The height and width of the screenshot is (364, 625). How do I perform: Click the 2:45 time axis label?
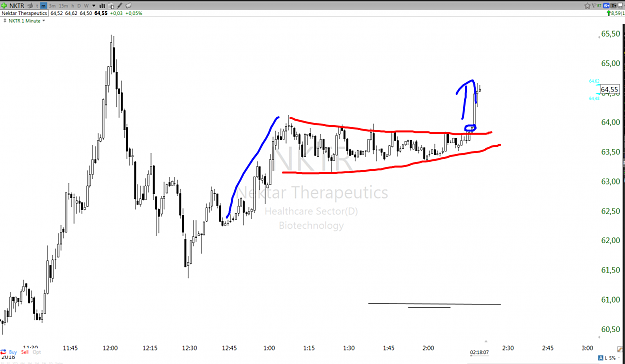tap(548, 348)
